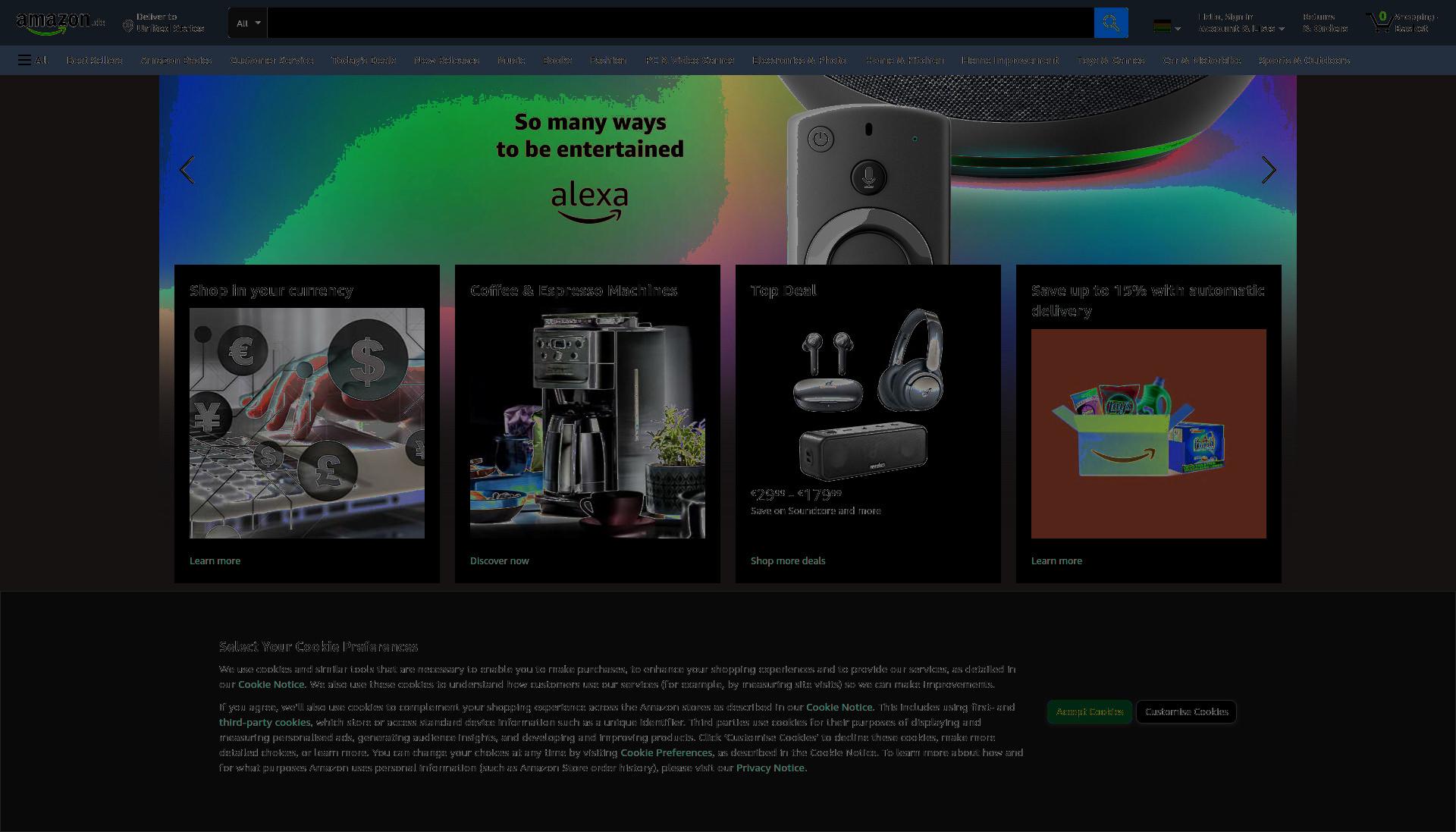This screenshot has height=832, width=1456.
Task: Click Learn more under Shop in your currency
Action: 215,561
